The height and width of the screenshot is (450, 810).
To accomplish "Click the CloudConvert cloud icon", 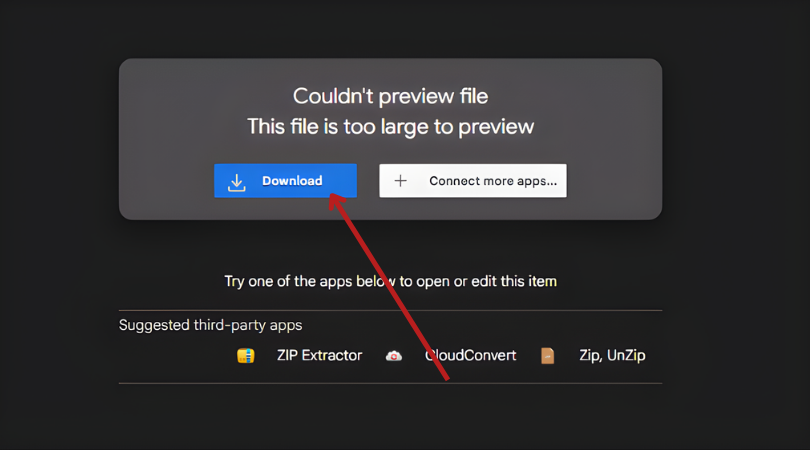I will tap(394, 356).
